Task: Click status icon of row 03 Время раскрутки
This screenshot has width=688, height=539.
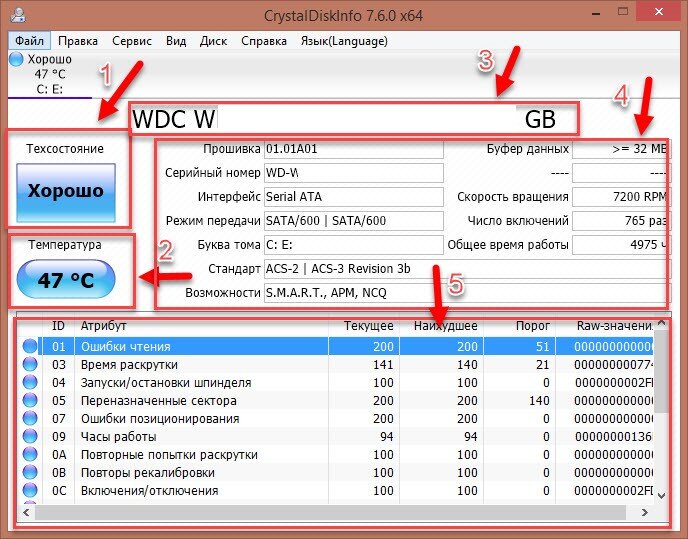Action: point(30,364)
